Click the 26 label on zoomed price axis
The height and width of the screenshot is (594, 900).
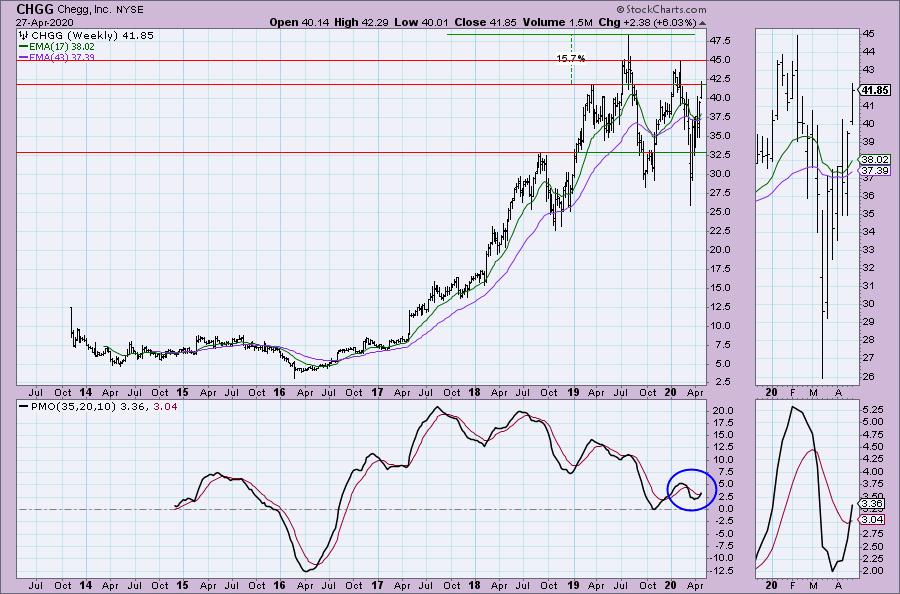point(868,376)
